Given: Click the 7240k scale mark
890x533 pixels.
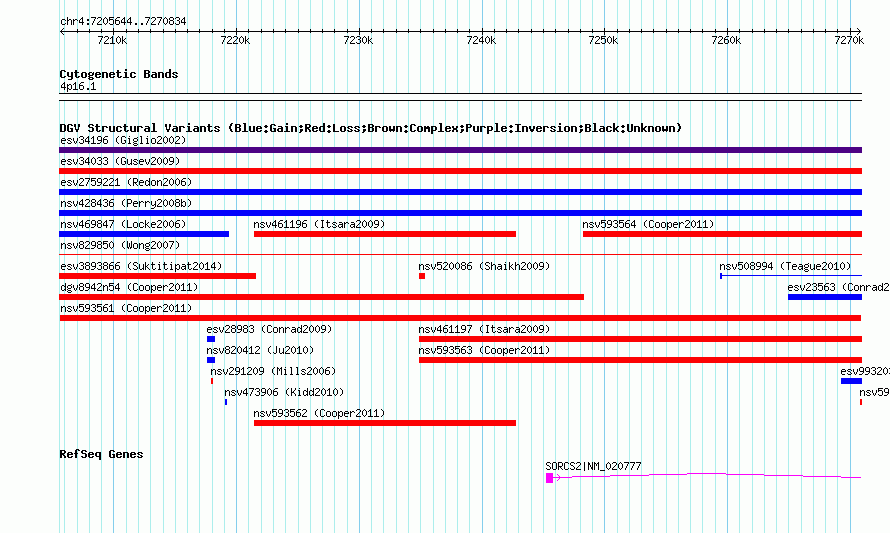Looking at the screenshot, I should click(481, 40).
